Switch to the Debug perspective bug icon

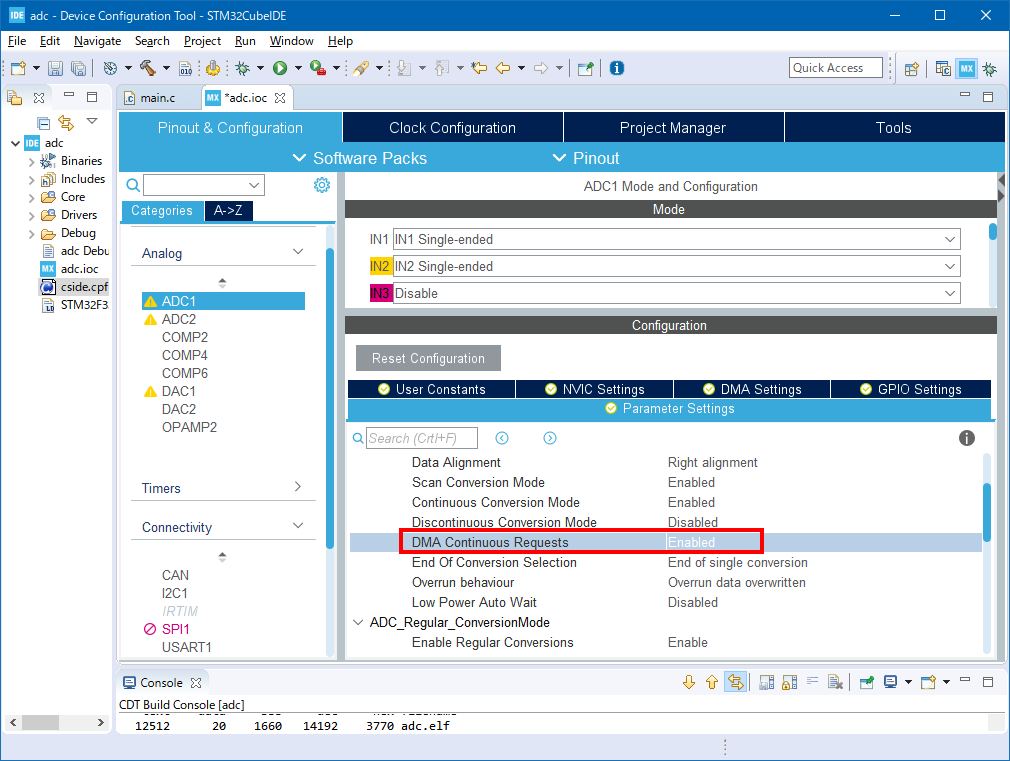pos(990,68)
